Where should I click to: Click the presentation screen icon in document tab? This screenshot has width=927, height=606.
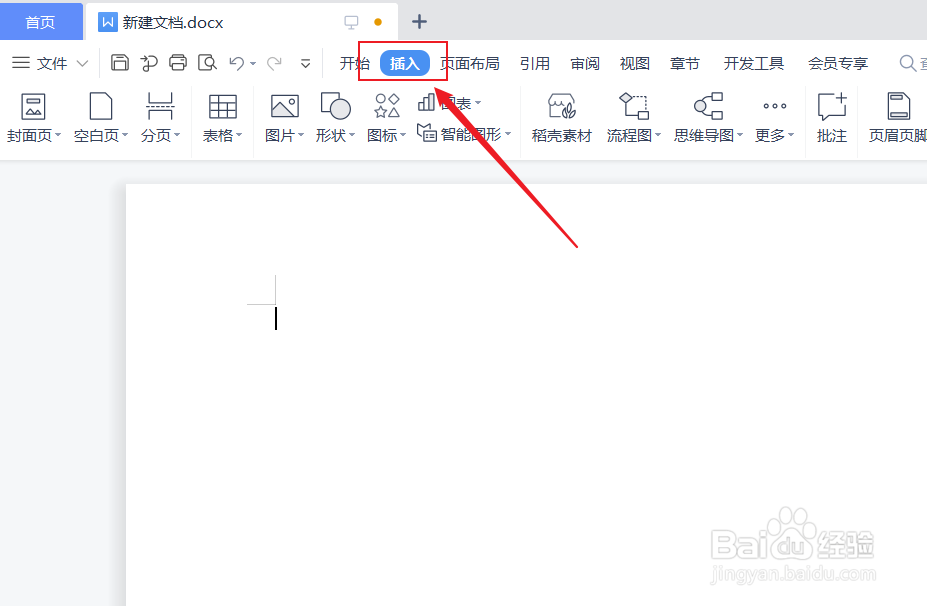351,22
